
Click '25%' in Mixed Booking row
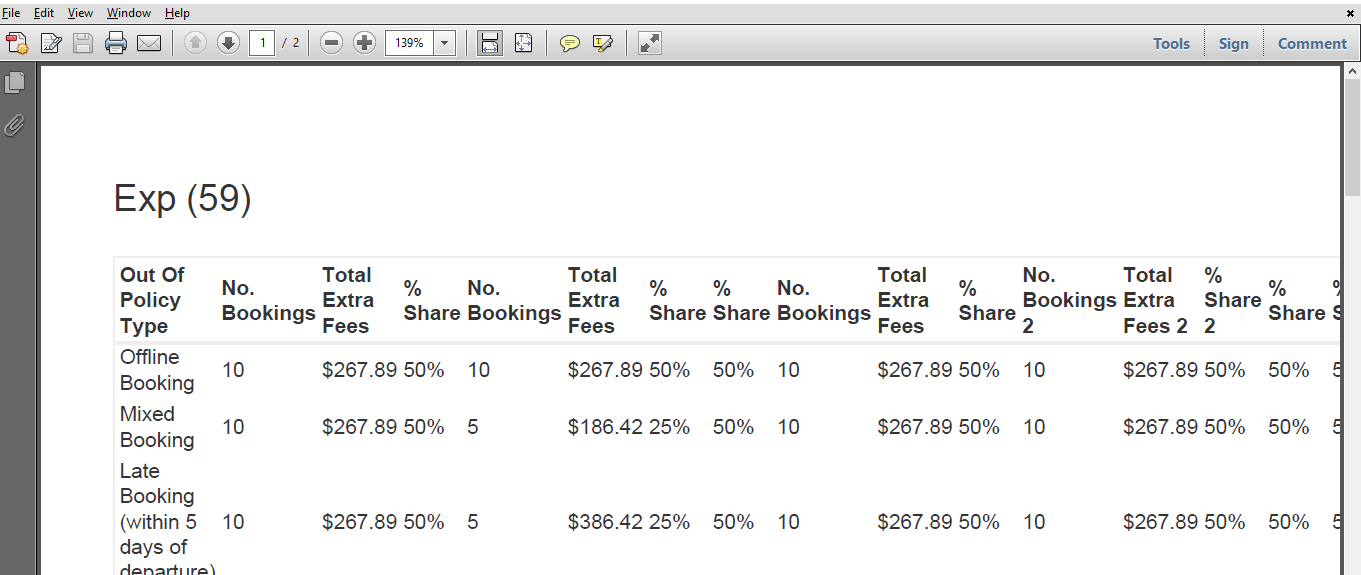(x=669, y=427)
